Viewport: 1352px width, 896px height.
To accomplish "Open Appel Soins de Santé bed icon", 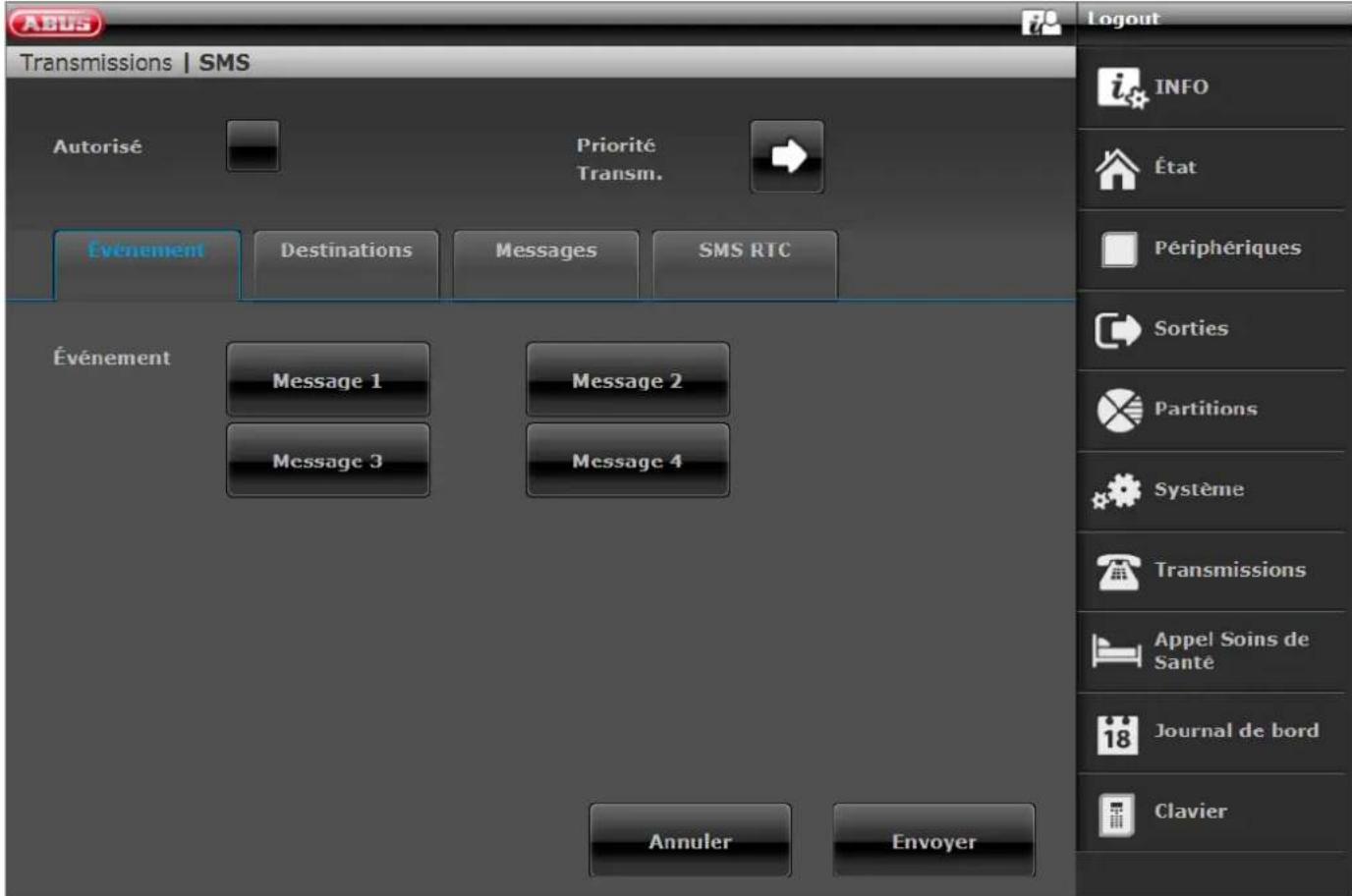I will click(x=1116, y=651).
